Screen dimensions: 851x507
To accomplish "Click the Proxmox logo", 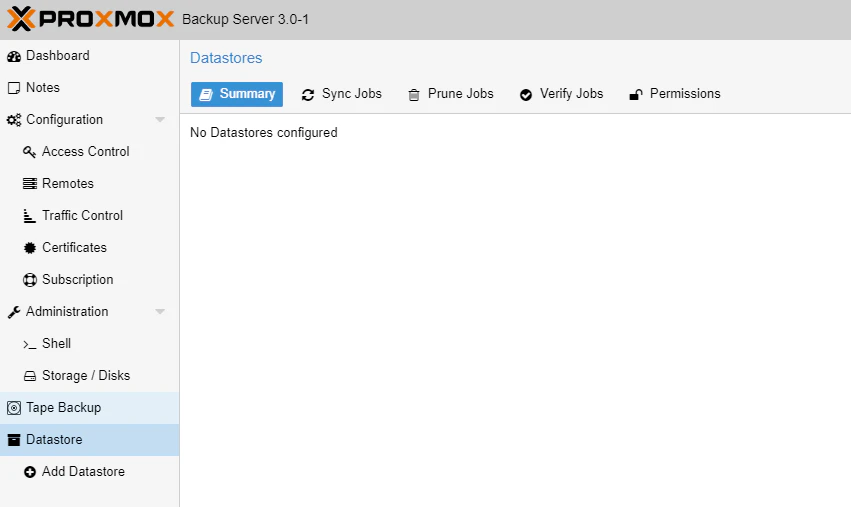I will (90, 19).
